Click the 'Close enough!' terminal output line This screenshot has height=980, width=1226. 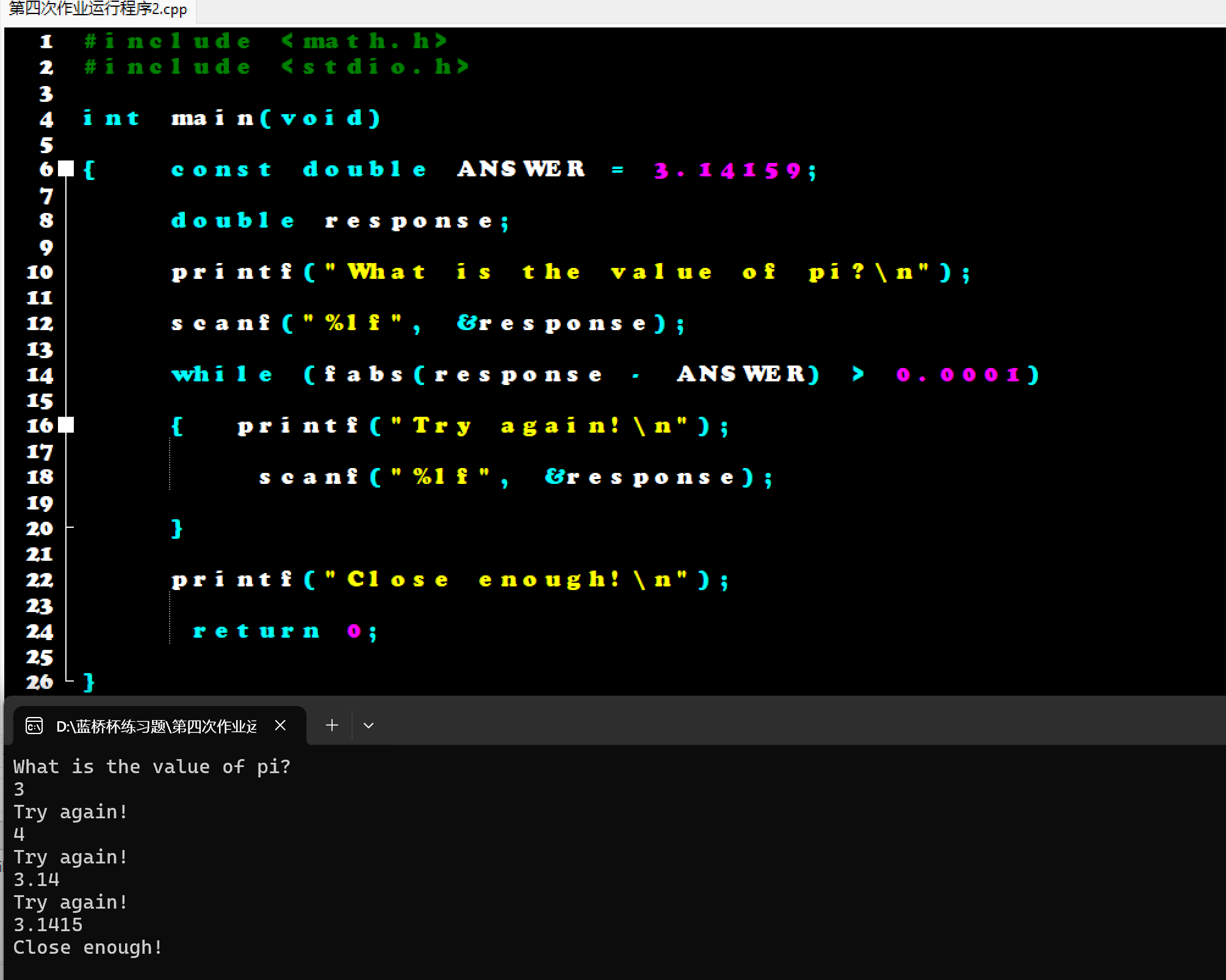88,948
